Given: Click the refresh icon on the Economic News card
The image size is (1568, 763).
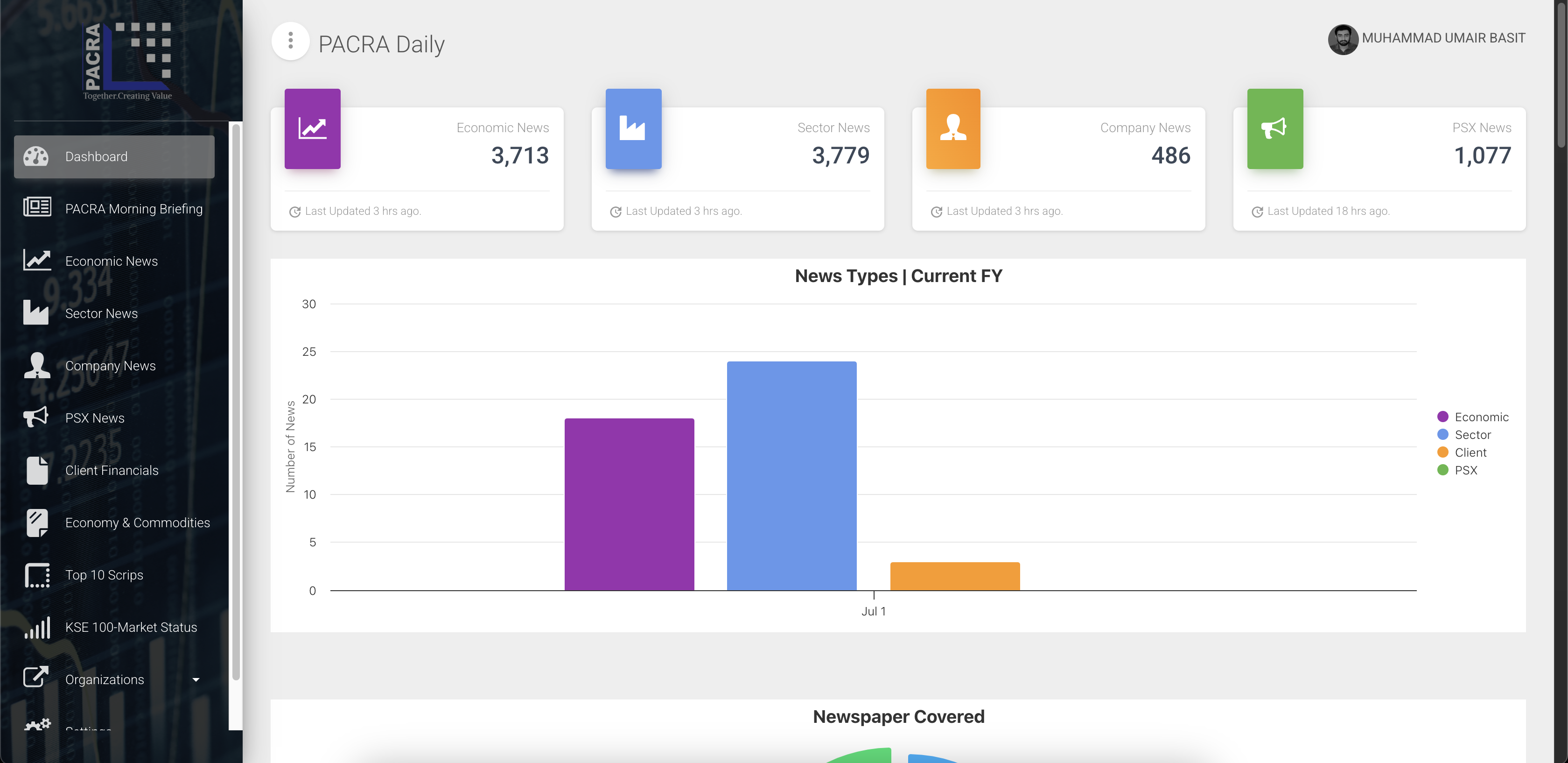Looking at the screenshot, I should coord(294,212).
